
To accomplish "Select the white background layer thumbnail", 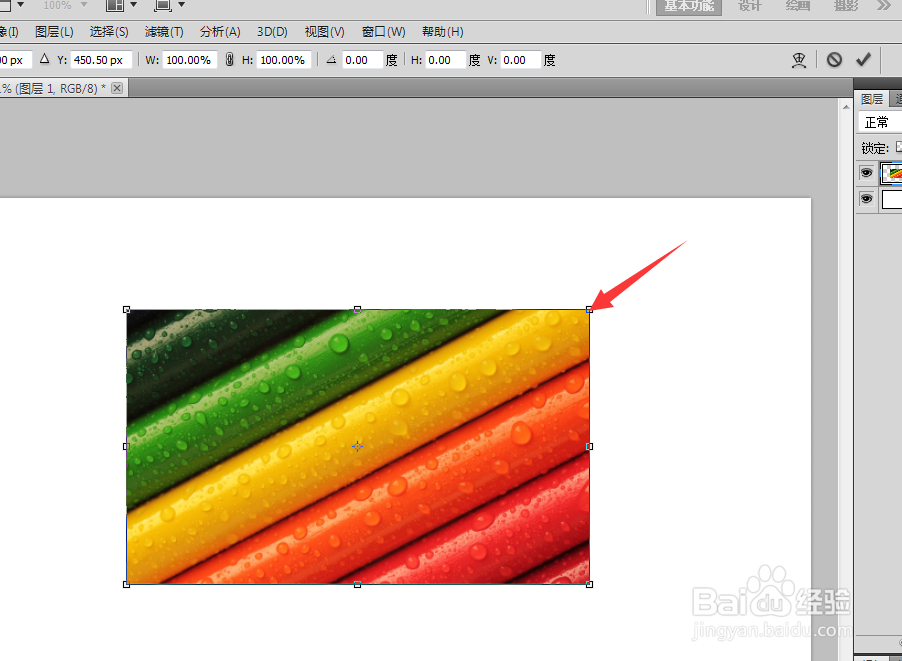I will click(x=892, y=199).
